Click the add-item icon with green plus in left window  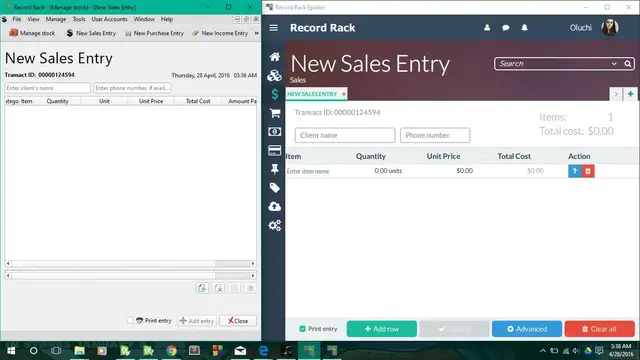pyautogui.click(x=202, y=288)
